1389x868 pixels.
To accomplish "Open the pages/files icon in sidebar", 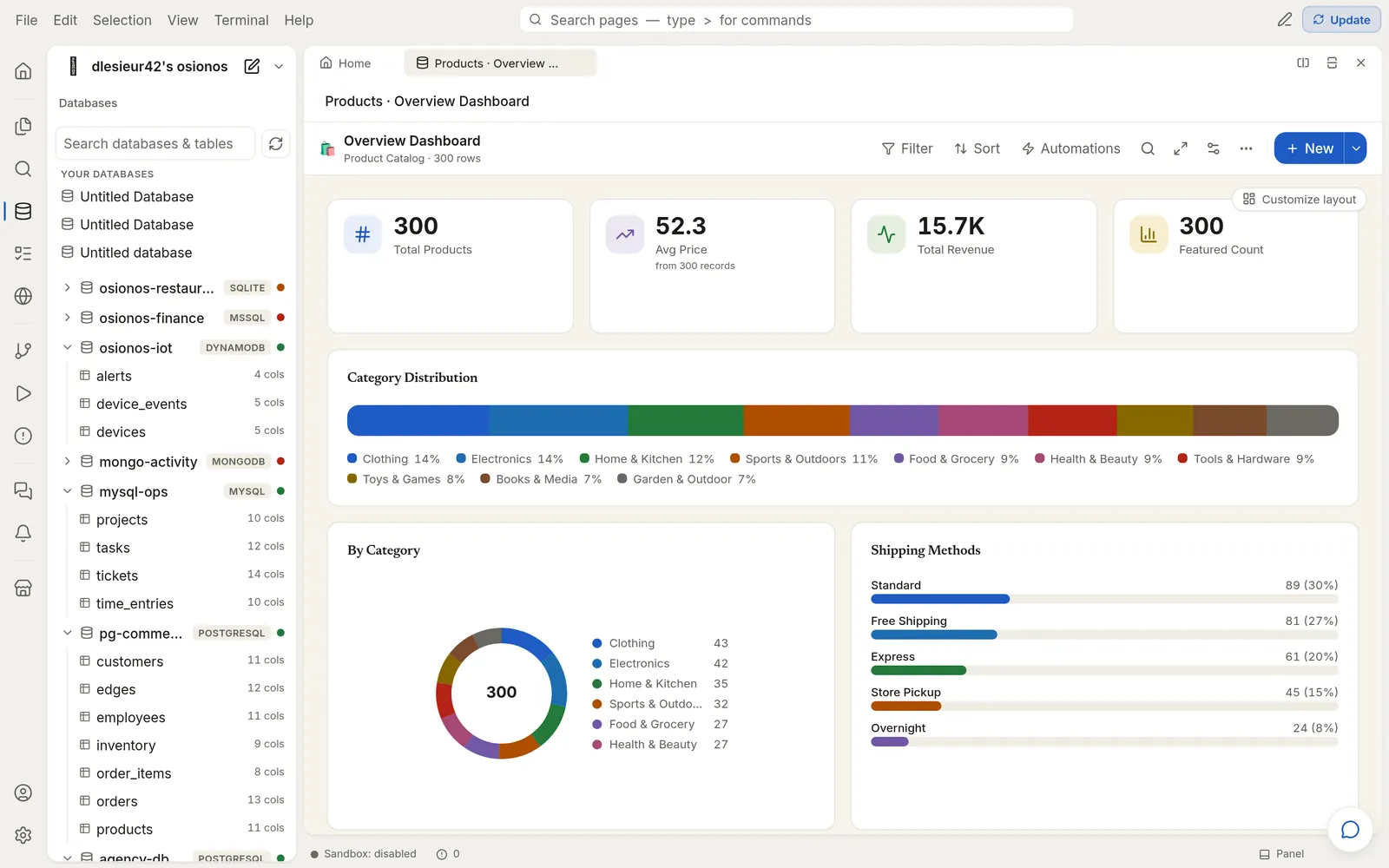I will pyautogui.click(x=23, y=127).
